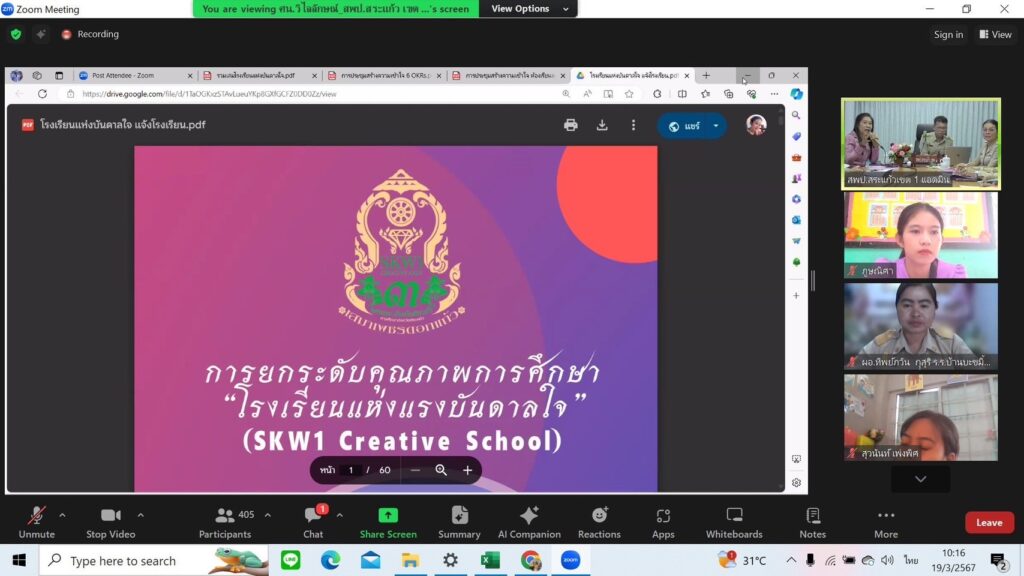This screenshot has height=576, width=1024.
Task: Open the Copilot sidebar icon in Edge
Action: pos(796,94)
